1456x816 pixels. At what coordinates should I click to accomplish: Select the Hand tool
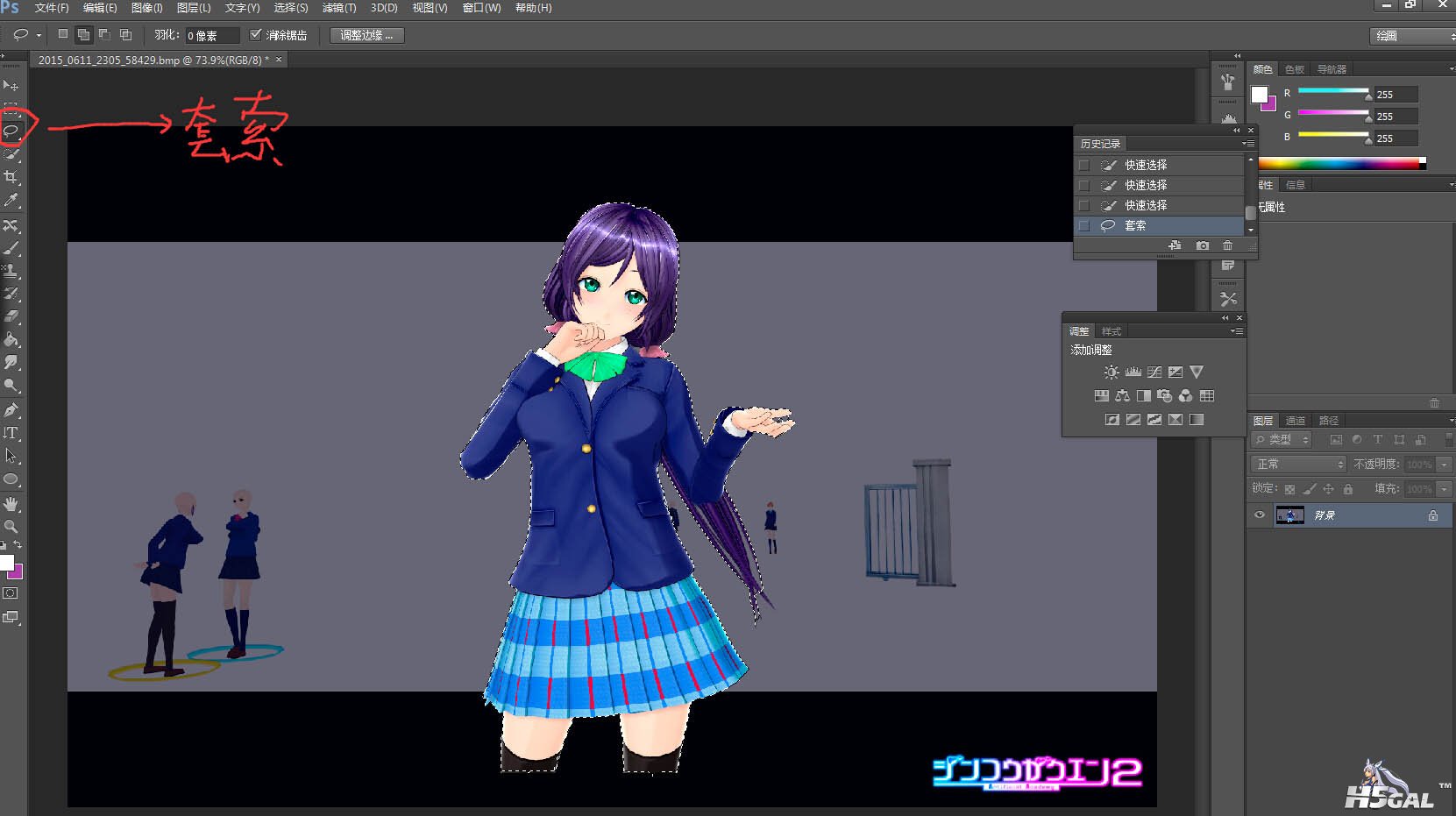point(11,504)
